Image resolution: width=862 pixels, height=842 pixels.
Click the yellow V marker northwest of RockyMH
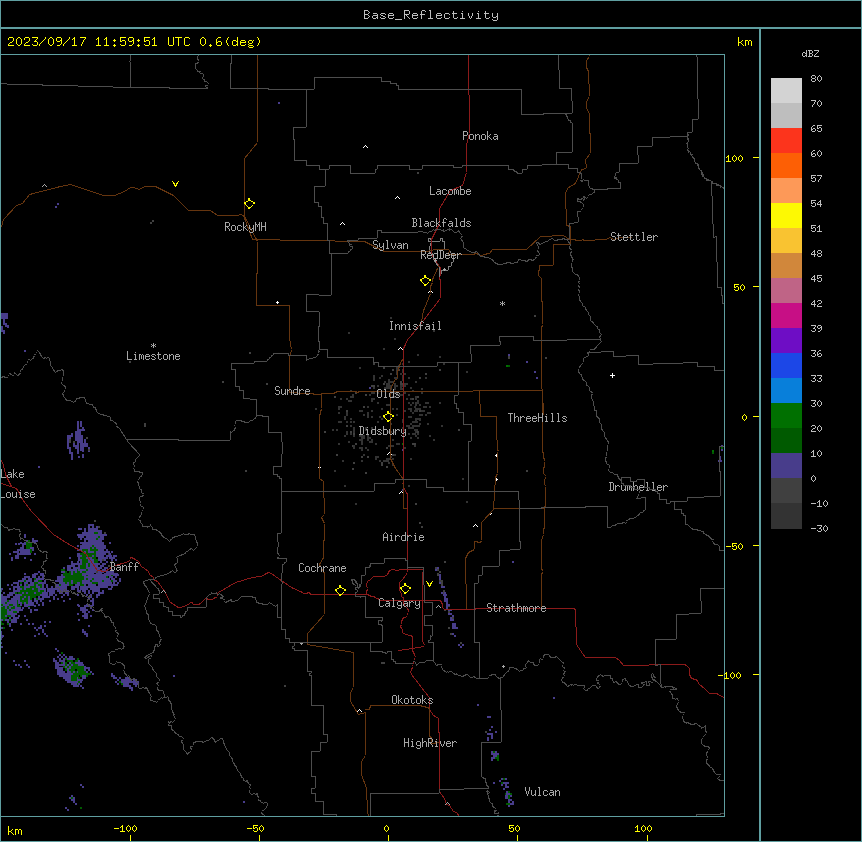coord(175,184)
